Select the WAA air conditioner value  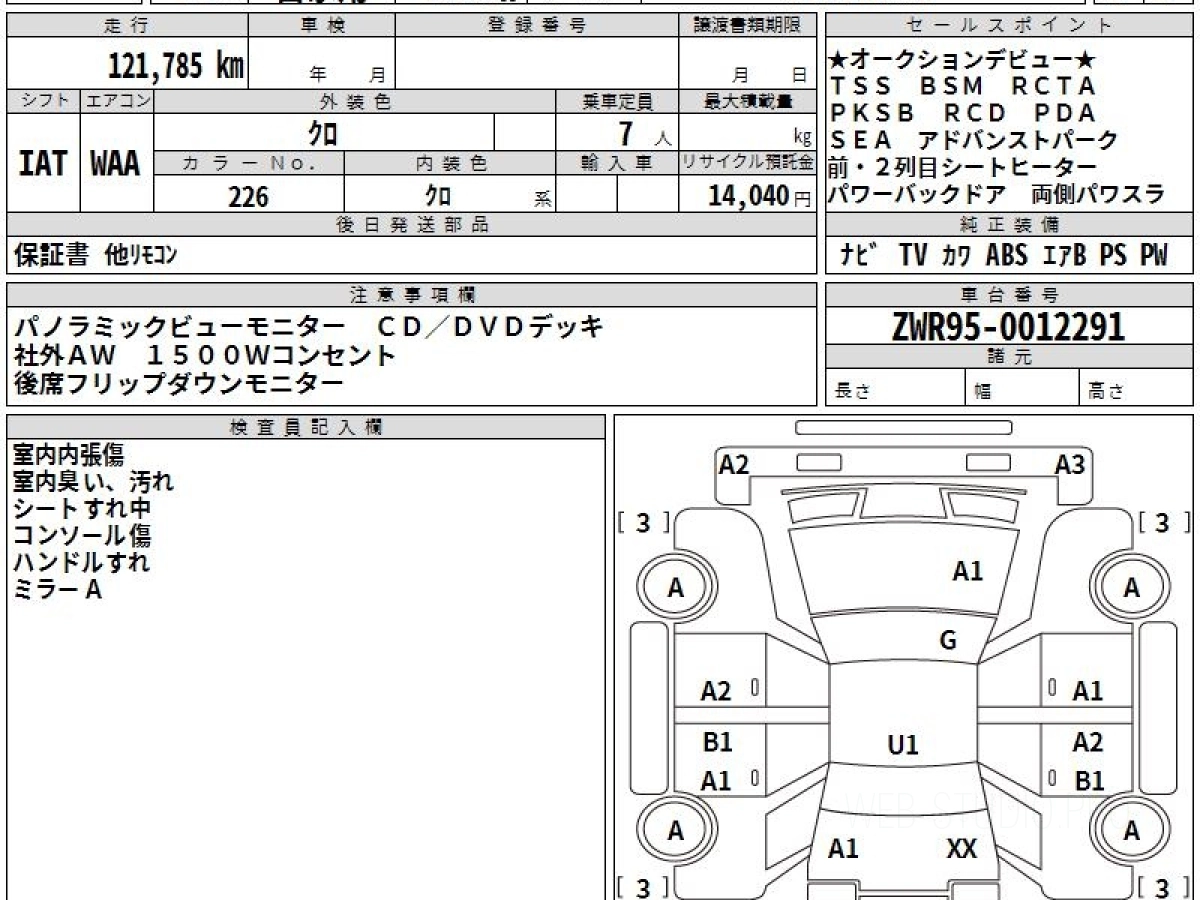116,164
